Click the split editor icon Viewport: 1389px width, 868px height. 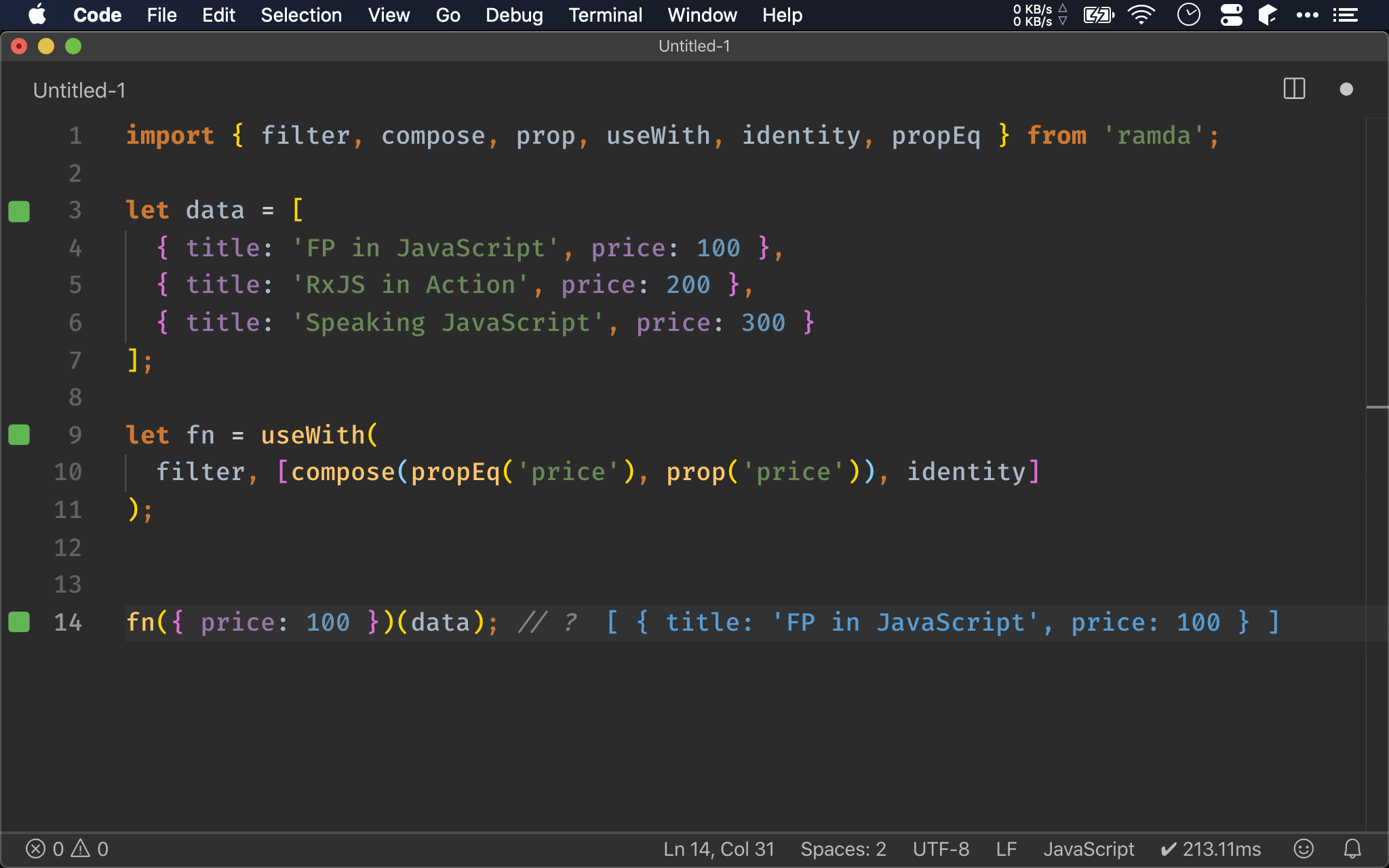[x=1294, y=89]
